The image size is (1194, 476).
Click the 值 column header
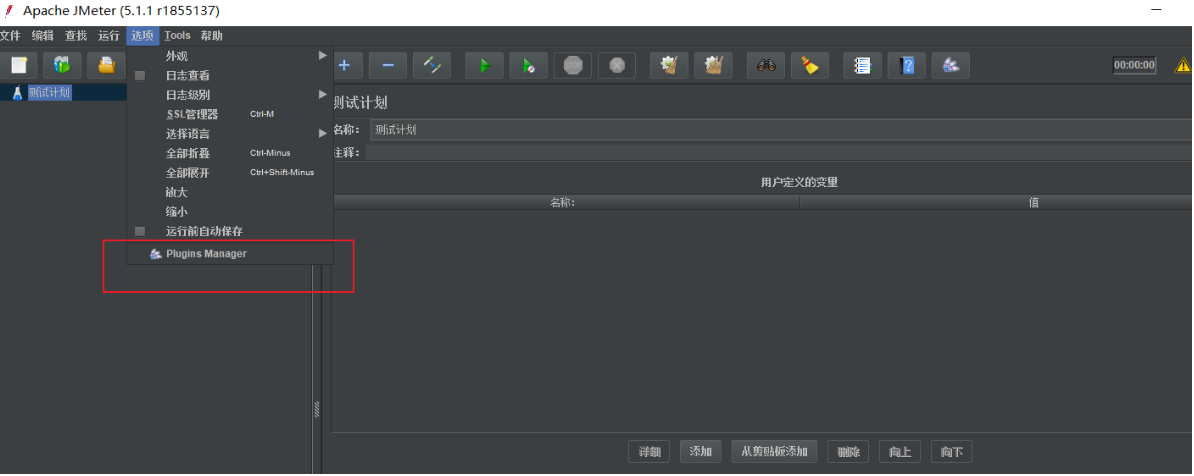click(997, 203)
